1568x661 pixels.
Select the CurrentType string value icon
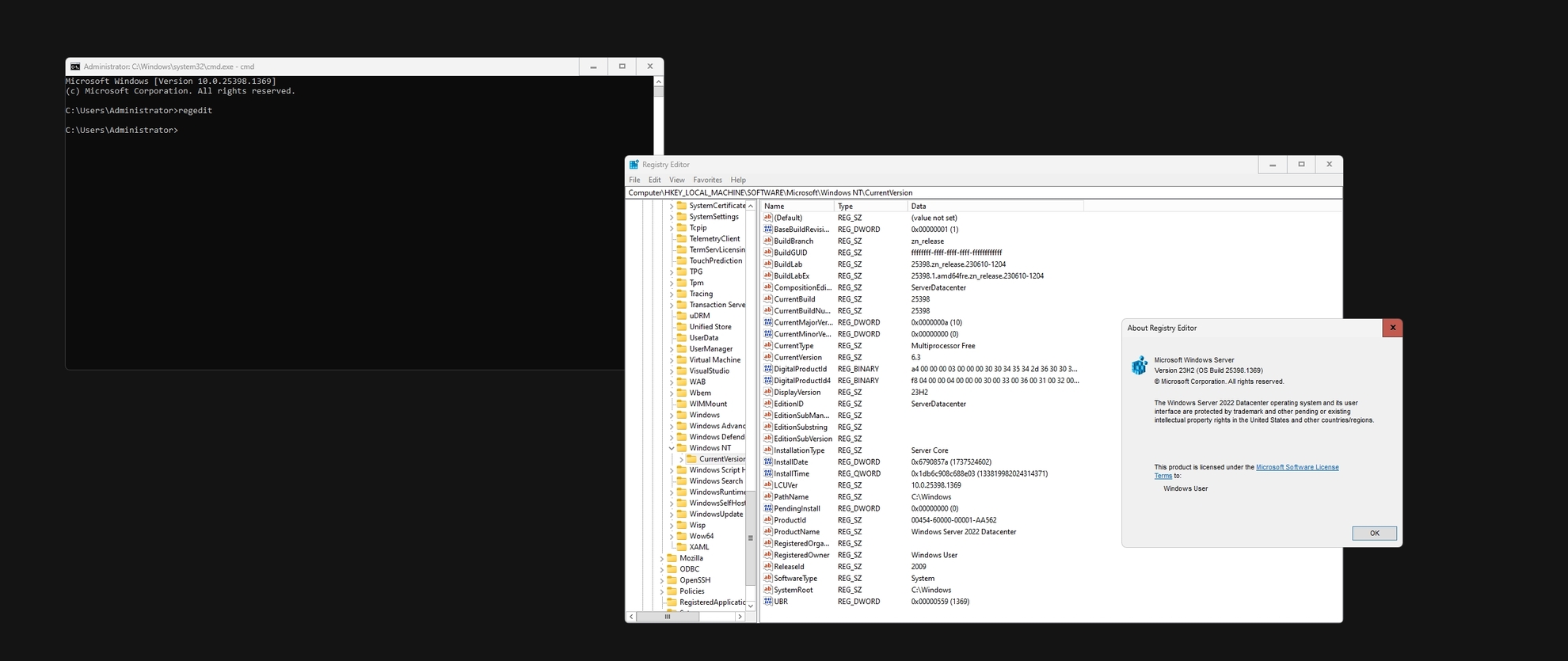coord(767,346)
